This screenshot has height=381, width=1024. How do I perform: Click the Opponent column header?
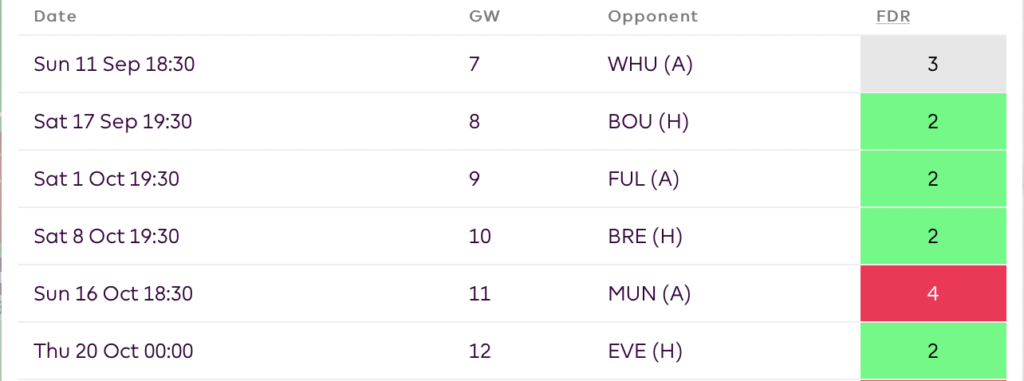652,17
